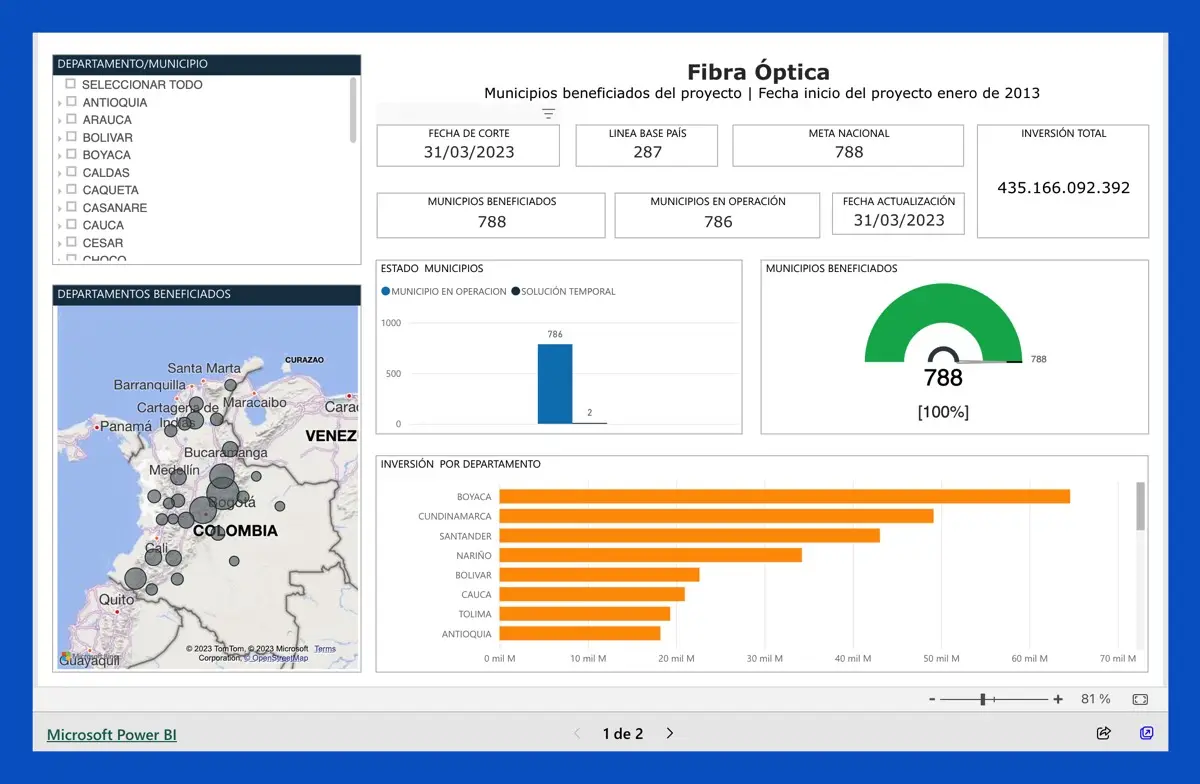Check the CALDAS checkbox

pyautogui.click(x=71, y=172)
